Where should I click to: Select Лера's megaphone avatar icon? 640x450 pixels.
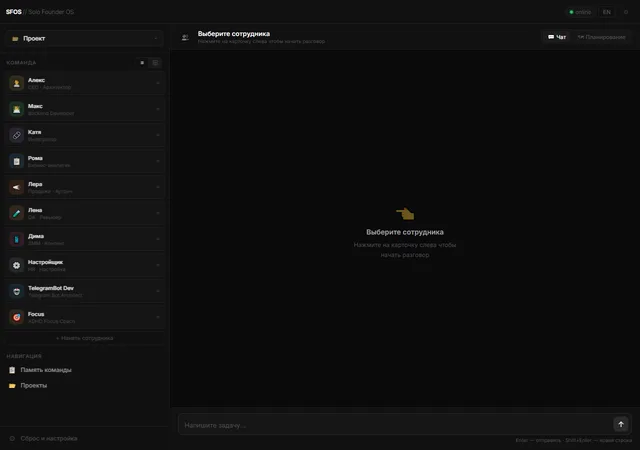tap(16, 187)
